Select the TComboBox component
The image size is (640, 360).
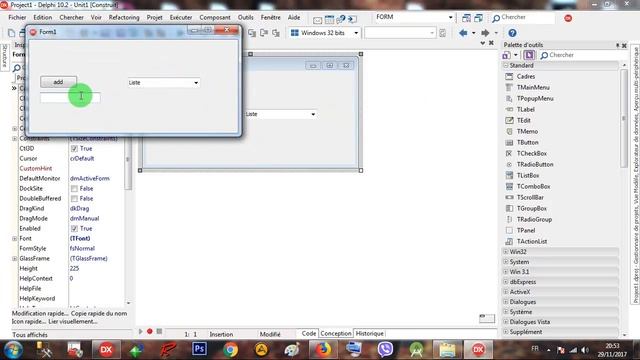click(x=533, y=187)
